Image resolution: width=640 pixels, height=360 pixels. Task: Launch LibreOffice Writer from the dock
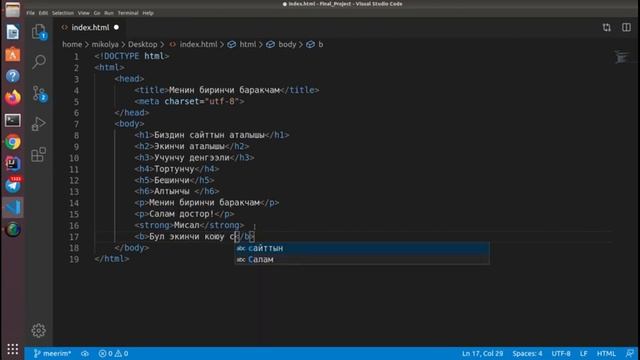point(13,32)
